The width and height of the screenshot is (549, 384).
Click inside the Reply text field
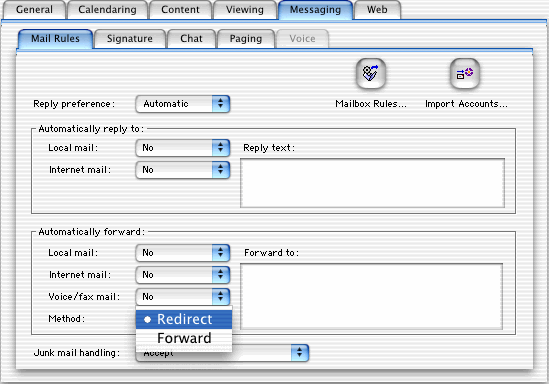click(373, 183)
